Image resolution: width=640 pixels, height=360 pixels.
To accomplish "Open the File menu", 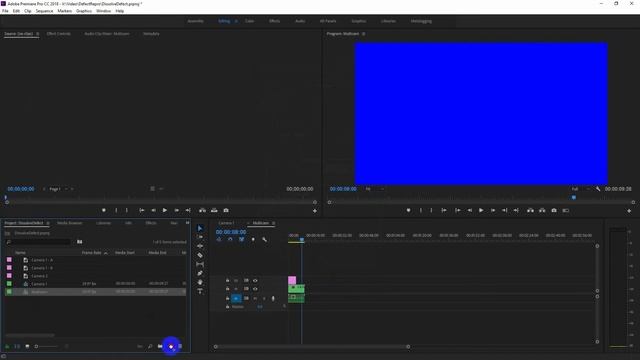I will point(5,11).
